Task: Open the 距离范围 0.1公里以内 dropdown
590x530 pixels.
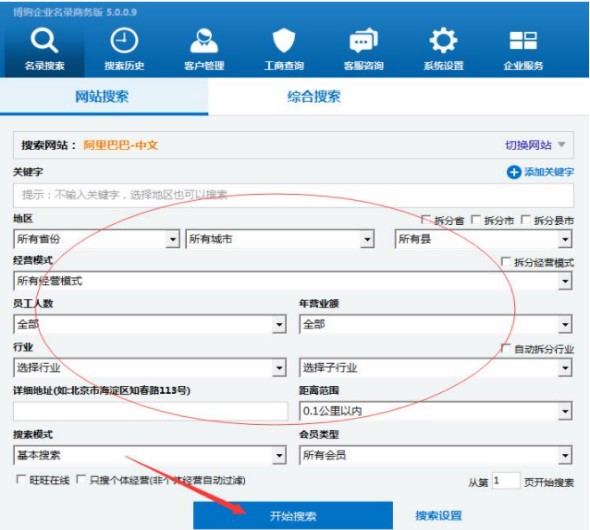Action: (436, 411)
